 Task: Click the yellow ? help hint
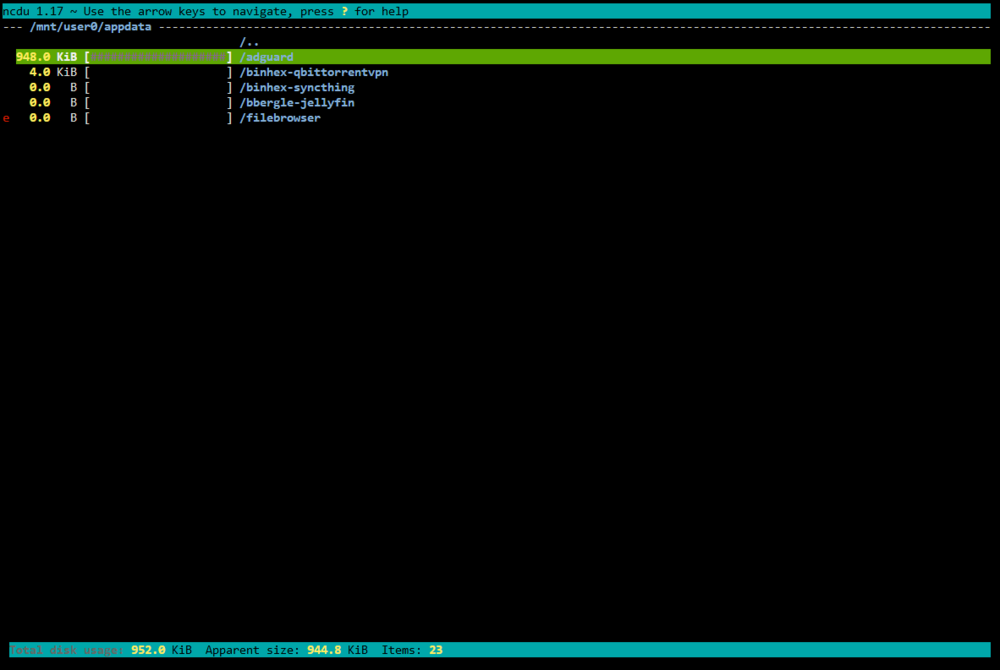[x=344, y=11]
